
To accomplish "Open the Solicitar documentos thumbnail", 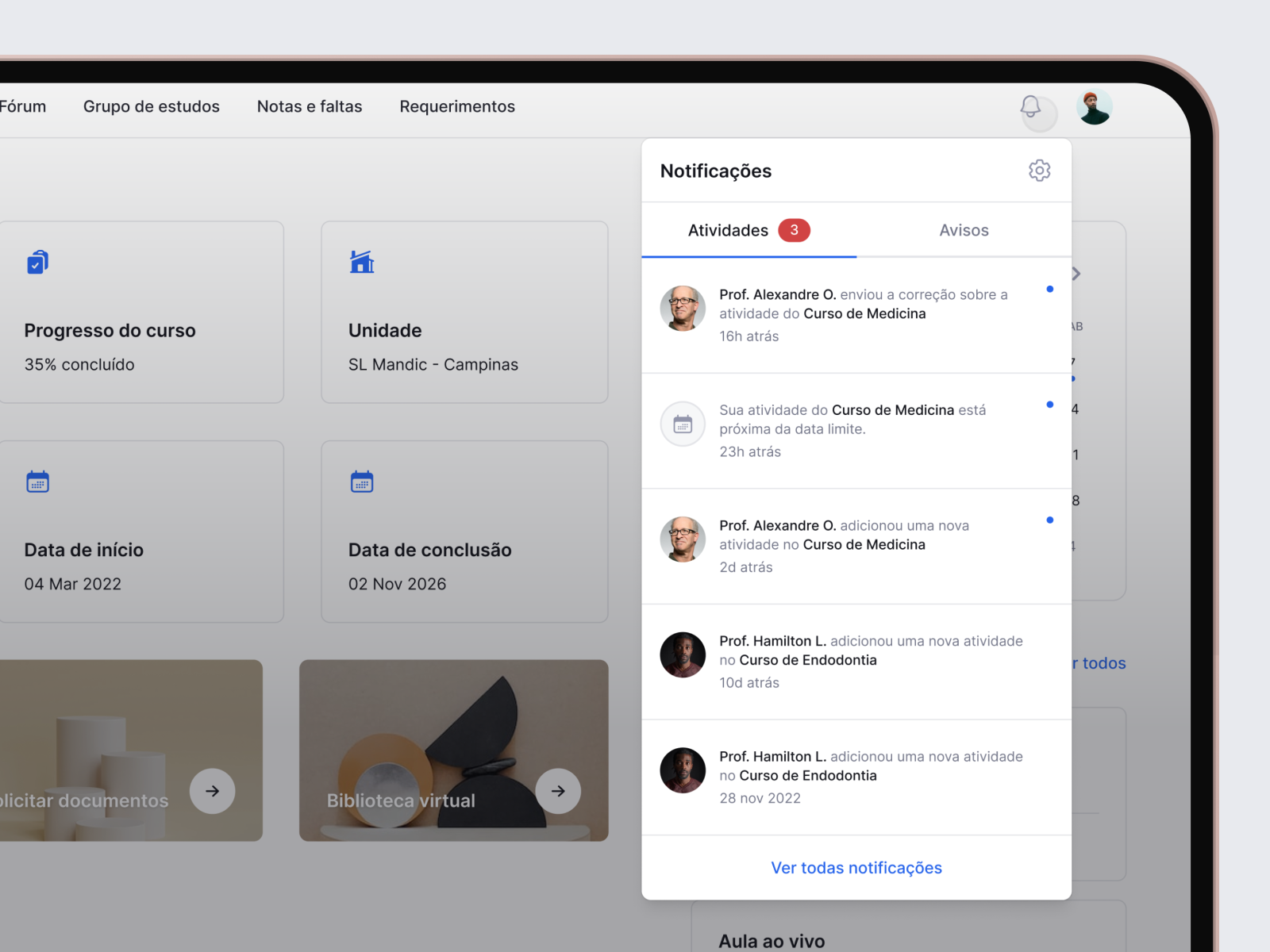I will click(131, 750).
